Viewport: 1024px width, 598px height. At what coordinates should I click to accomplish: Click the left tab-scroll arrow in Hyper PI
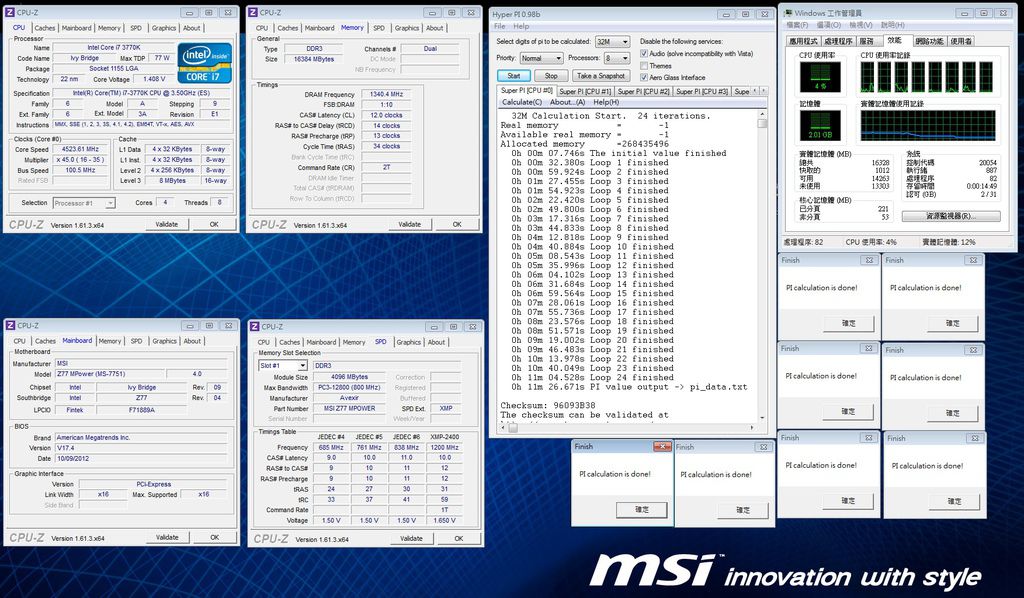(755, 91)
